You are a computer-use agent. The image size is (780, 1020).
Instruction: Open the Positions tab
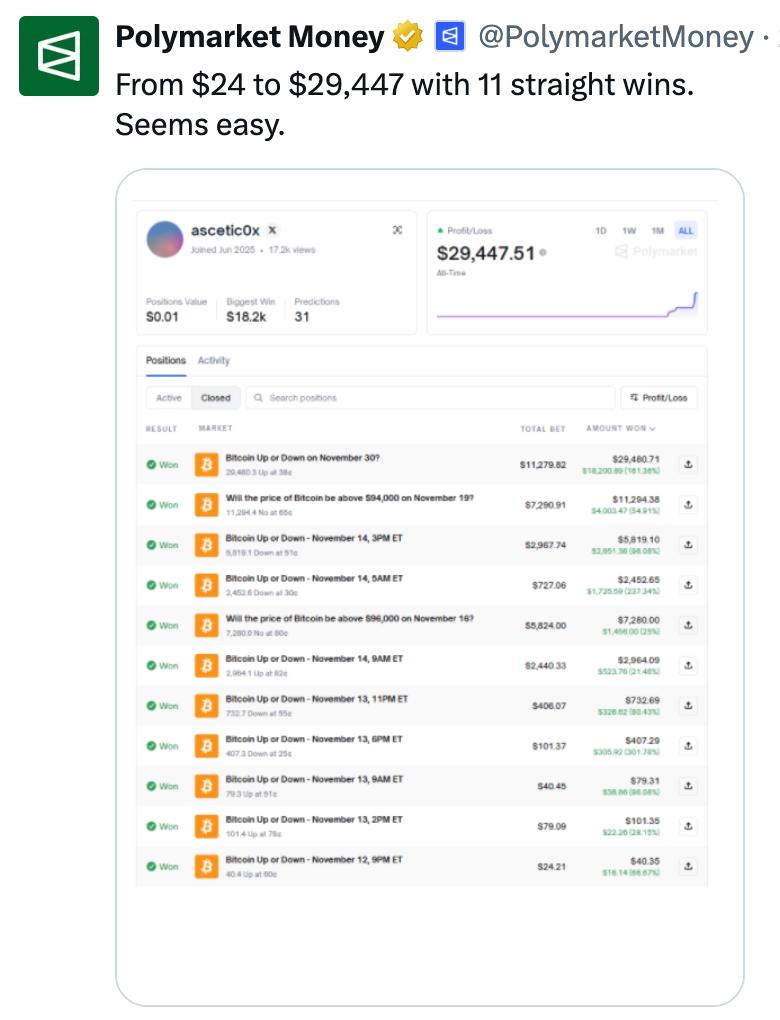coord(165,360)
